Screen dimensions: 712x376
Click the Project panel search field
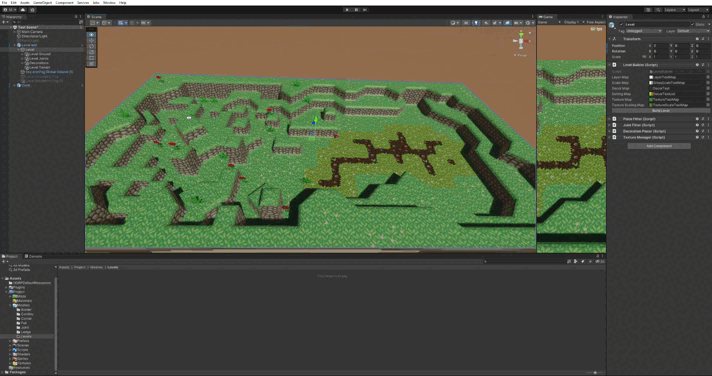click(x=524, y=262)
